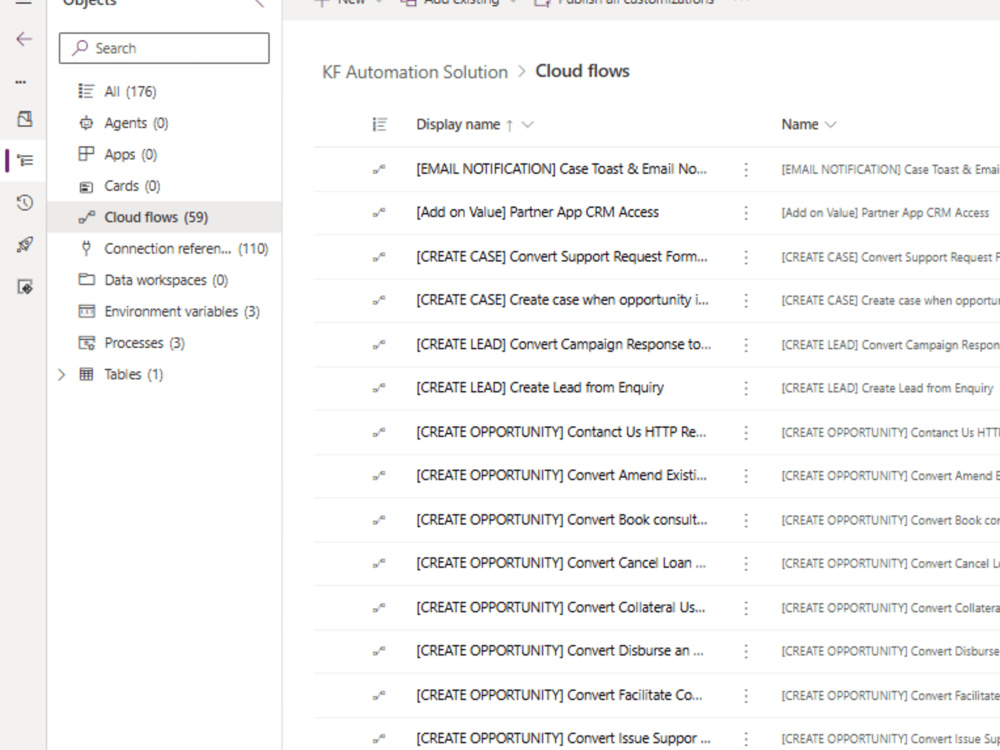Viewport: 1000px width, 750px height.
Task: Open Tables (1) category
Action: [x=133, y=374]
